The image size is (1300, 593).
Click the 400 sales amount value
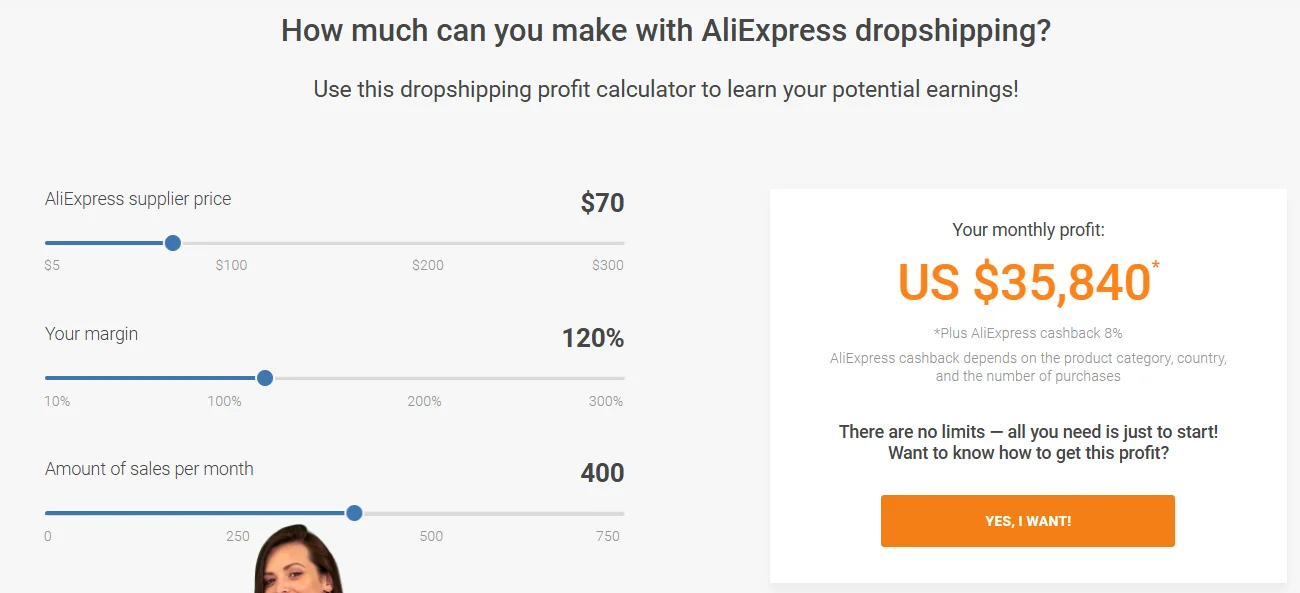(x=602, y=473)
